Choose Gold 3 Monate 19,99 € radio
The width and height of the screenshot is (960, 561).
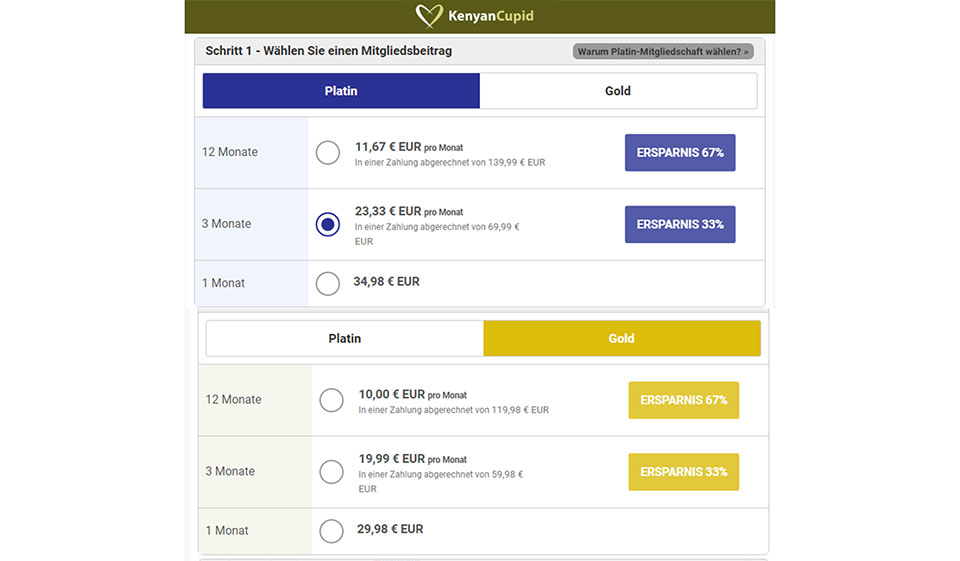pyautogui.click(x=331, y=472)
